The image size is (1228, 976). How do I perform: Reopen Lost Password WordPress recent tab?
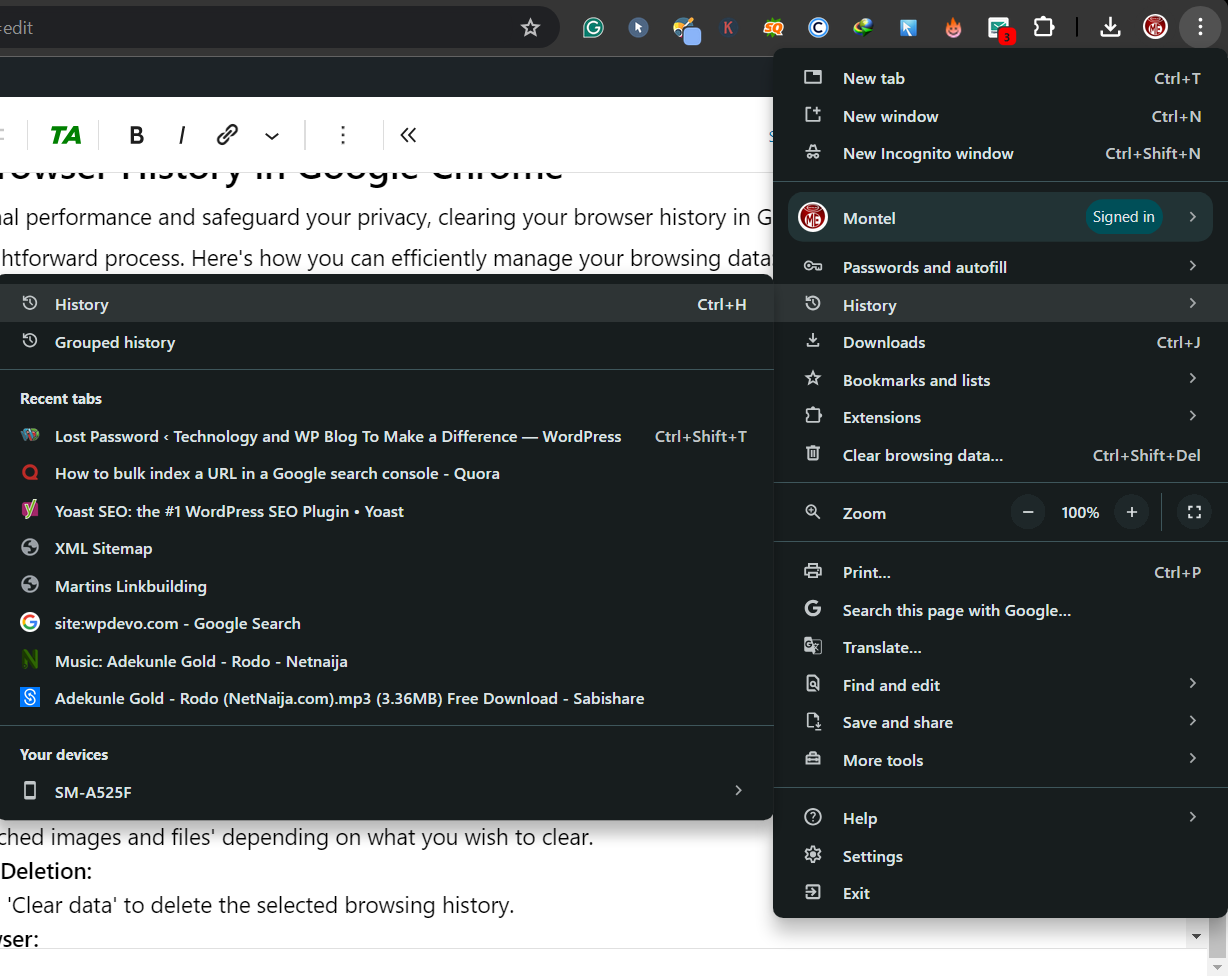pos(386,436)
